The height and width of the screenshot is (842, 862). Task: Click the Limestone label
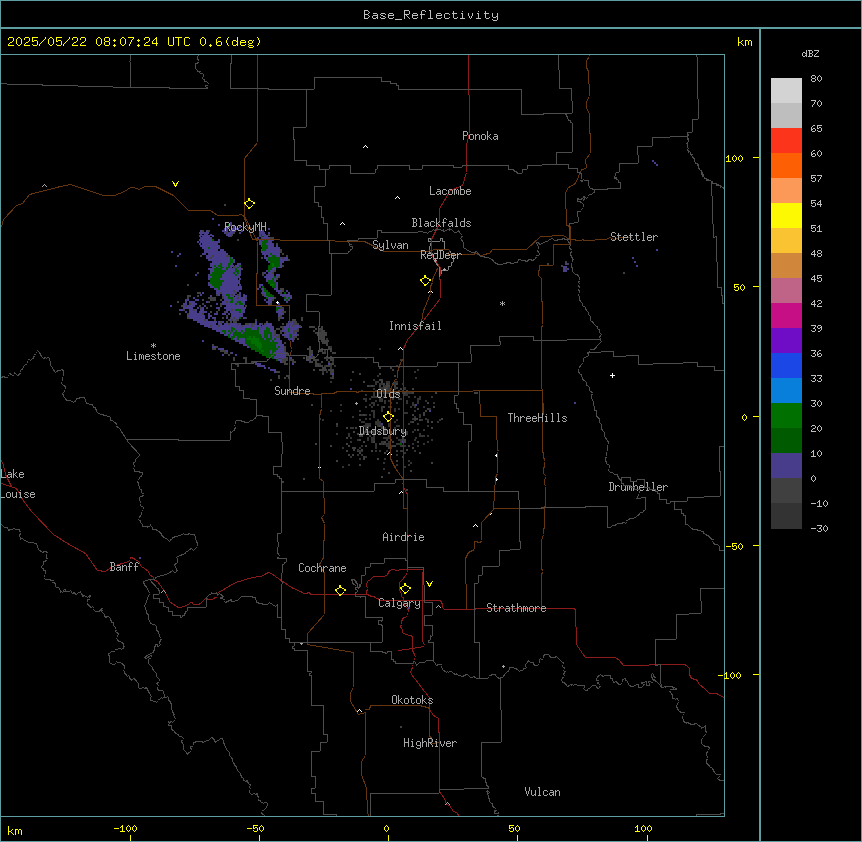tap(153, 356)
